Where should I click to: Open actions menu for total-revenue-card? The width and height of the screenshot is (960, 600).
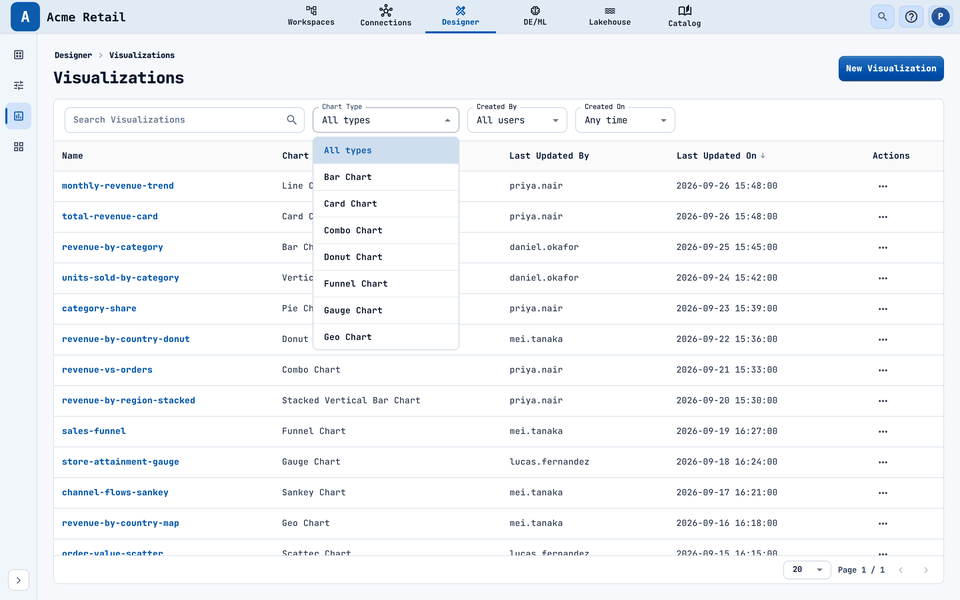coord(882,217)
